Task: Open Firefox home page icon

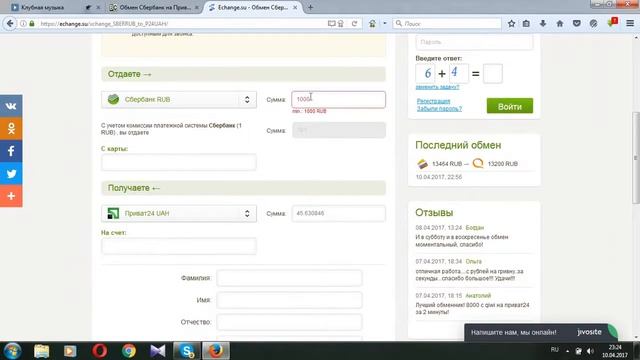Action: tap(560, 24)
